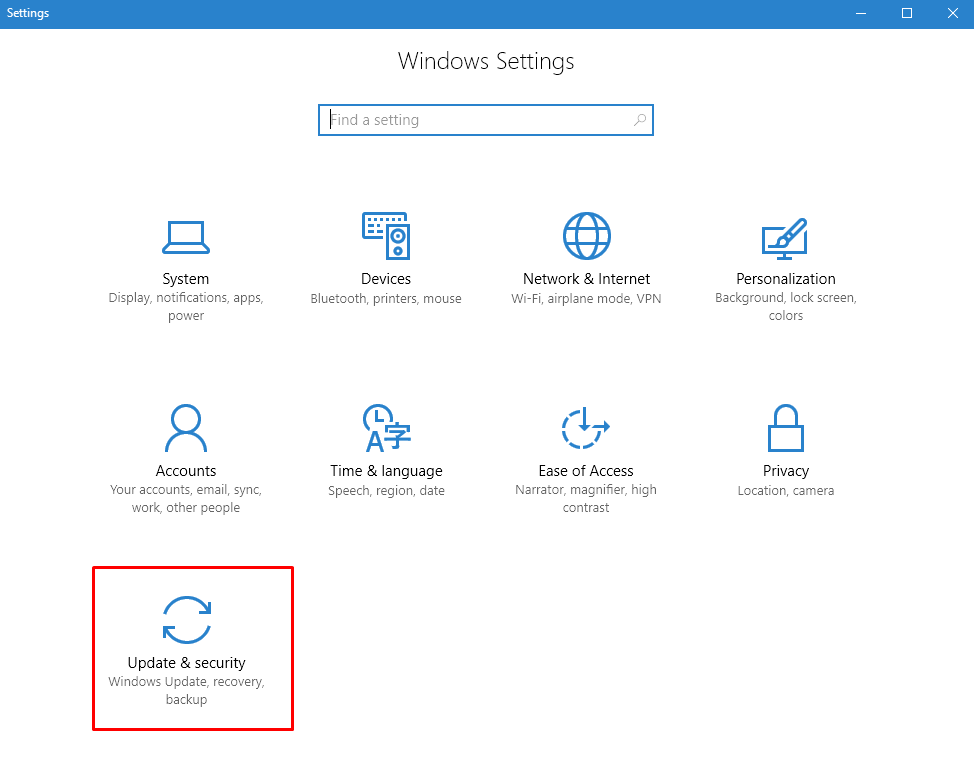
Task: Click "Narrator, magnifier, high contrast" description
Action: point(586,498)
